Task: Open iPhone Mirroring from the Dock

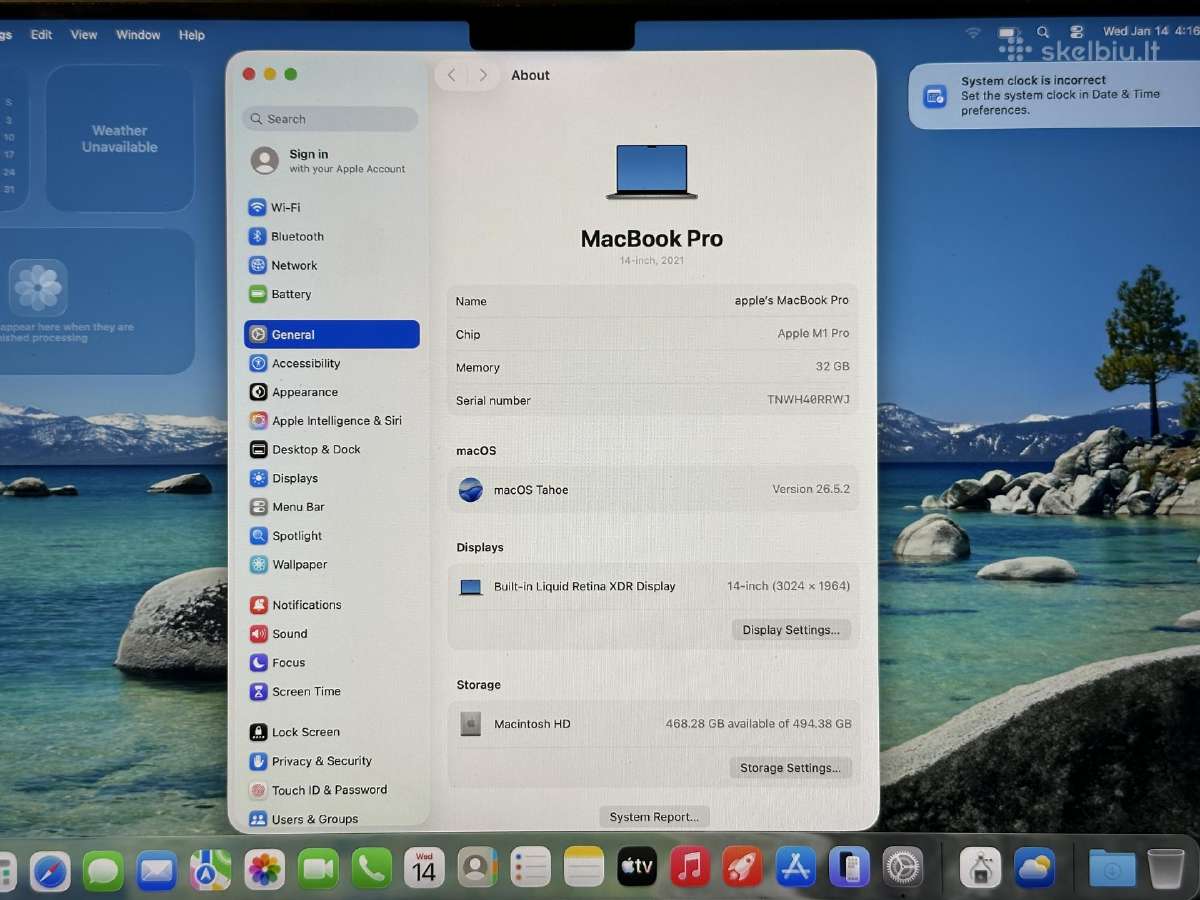Action: 849,866
